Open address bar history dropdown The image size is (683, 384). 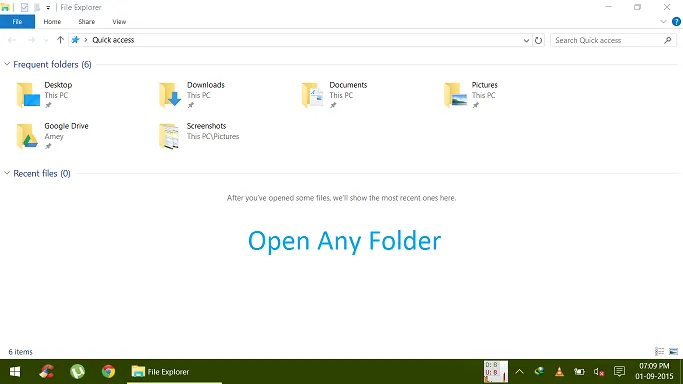(526, 40)
